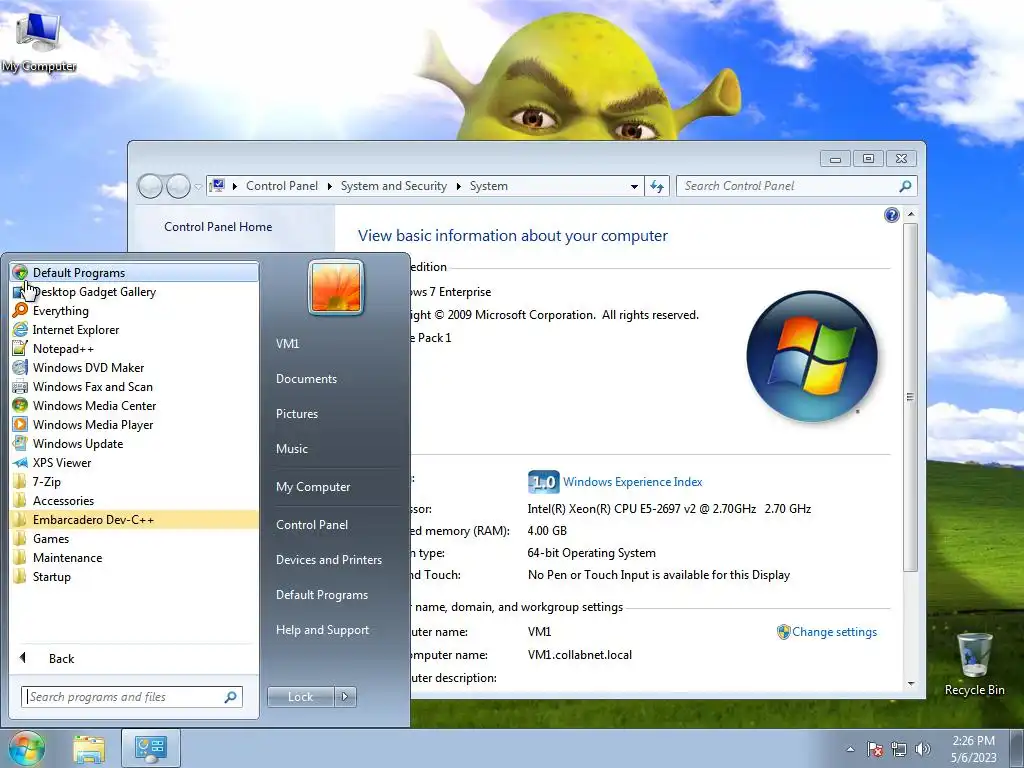Viewport: 1024px width, 768px height.
Task: Click the Lock button
Action: click(300, 697)
